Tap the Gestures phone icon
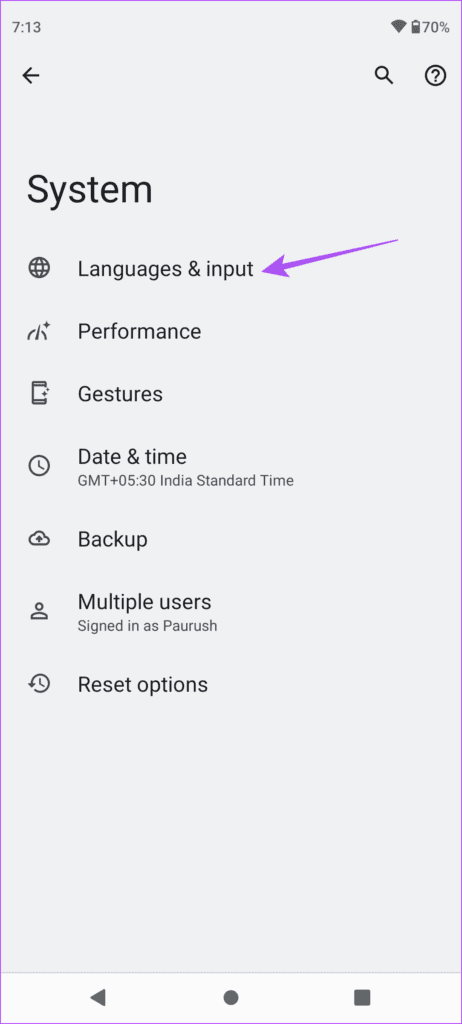Screen dimensions: 462x1024 click(39, 394)
